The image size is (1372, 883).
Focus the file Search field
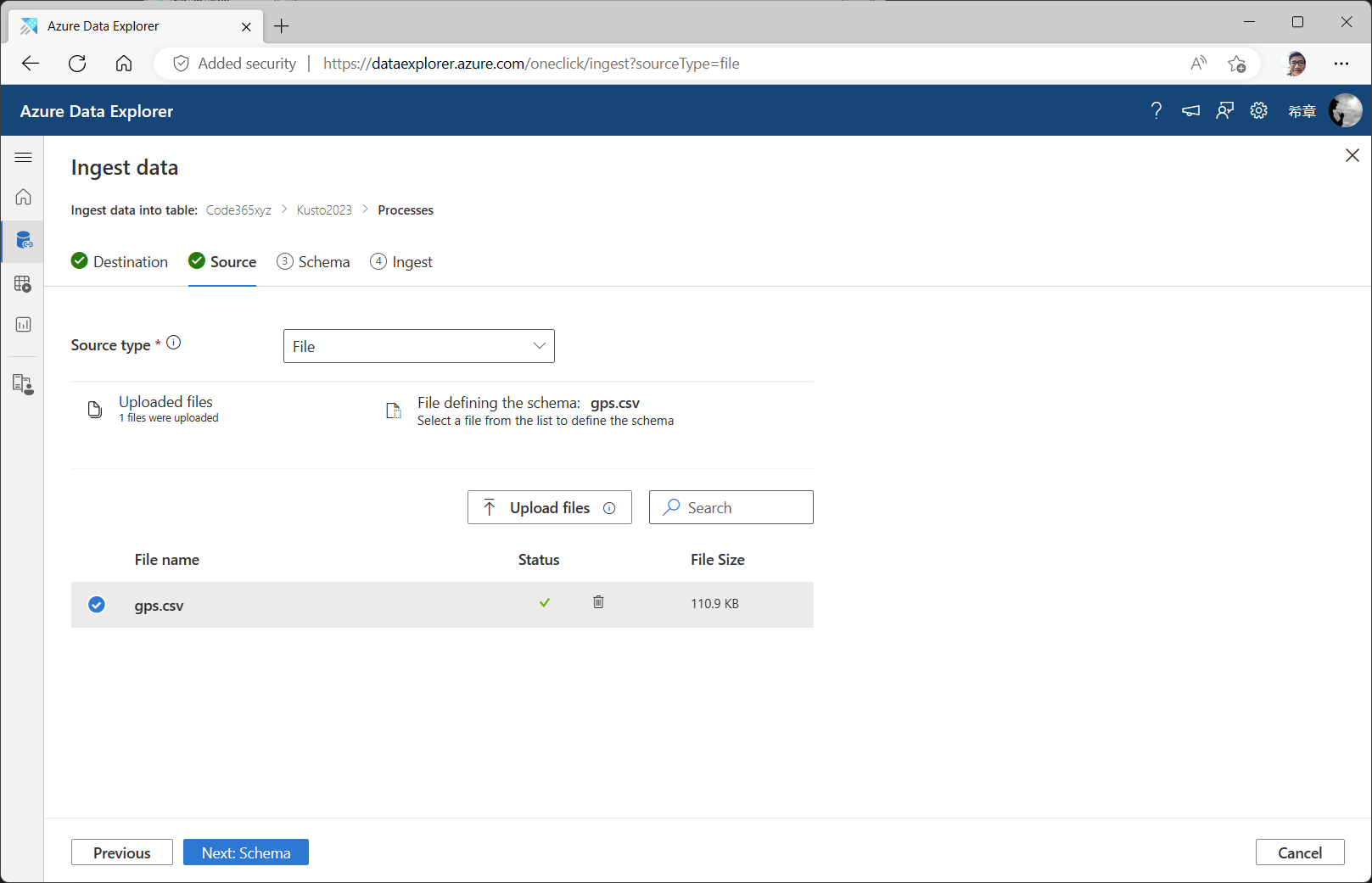point(731,507)
